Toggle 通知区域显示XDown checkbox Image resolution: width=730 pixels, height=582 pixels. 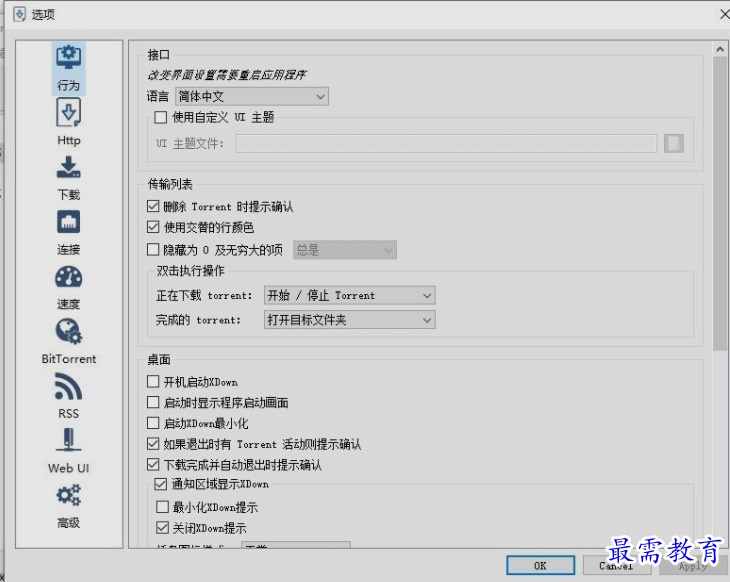pyautogui.click(x=161, y=484)
